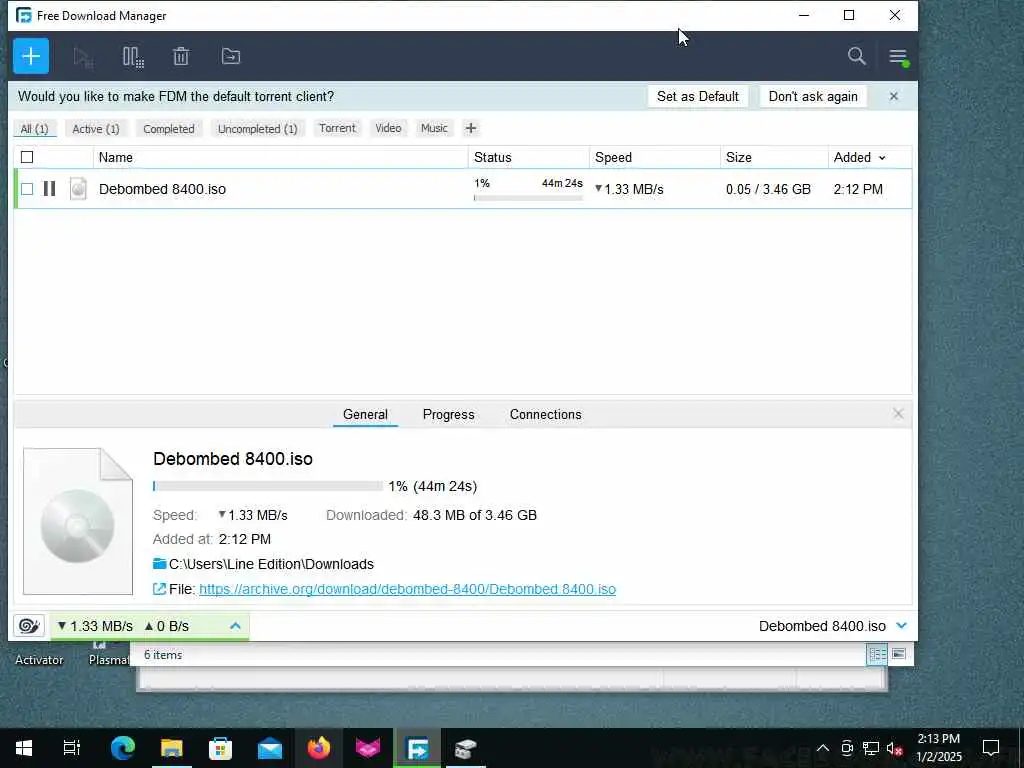The height and width of the screenshot is (768, 1024).
Task: Open Firefox from taskbar
Action: click(x=319, y=748)
